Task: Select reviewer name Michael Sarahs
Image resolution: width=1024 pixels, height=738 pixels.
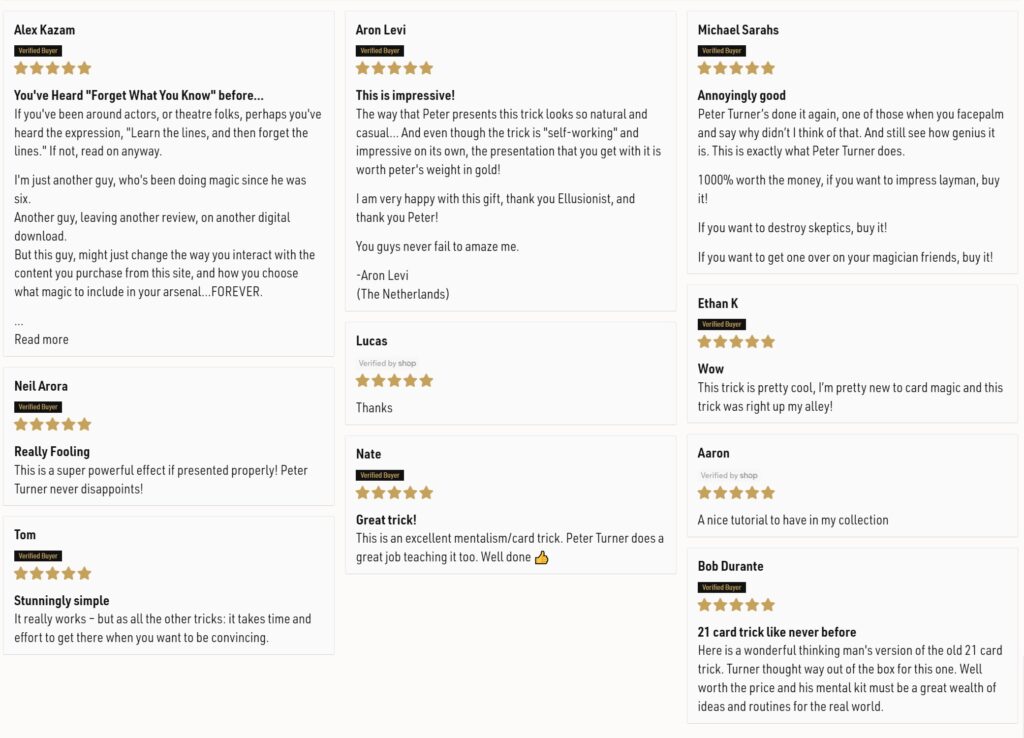Action: (x=738, y=30)
